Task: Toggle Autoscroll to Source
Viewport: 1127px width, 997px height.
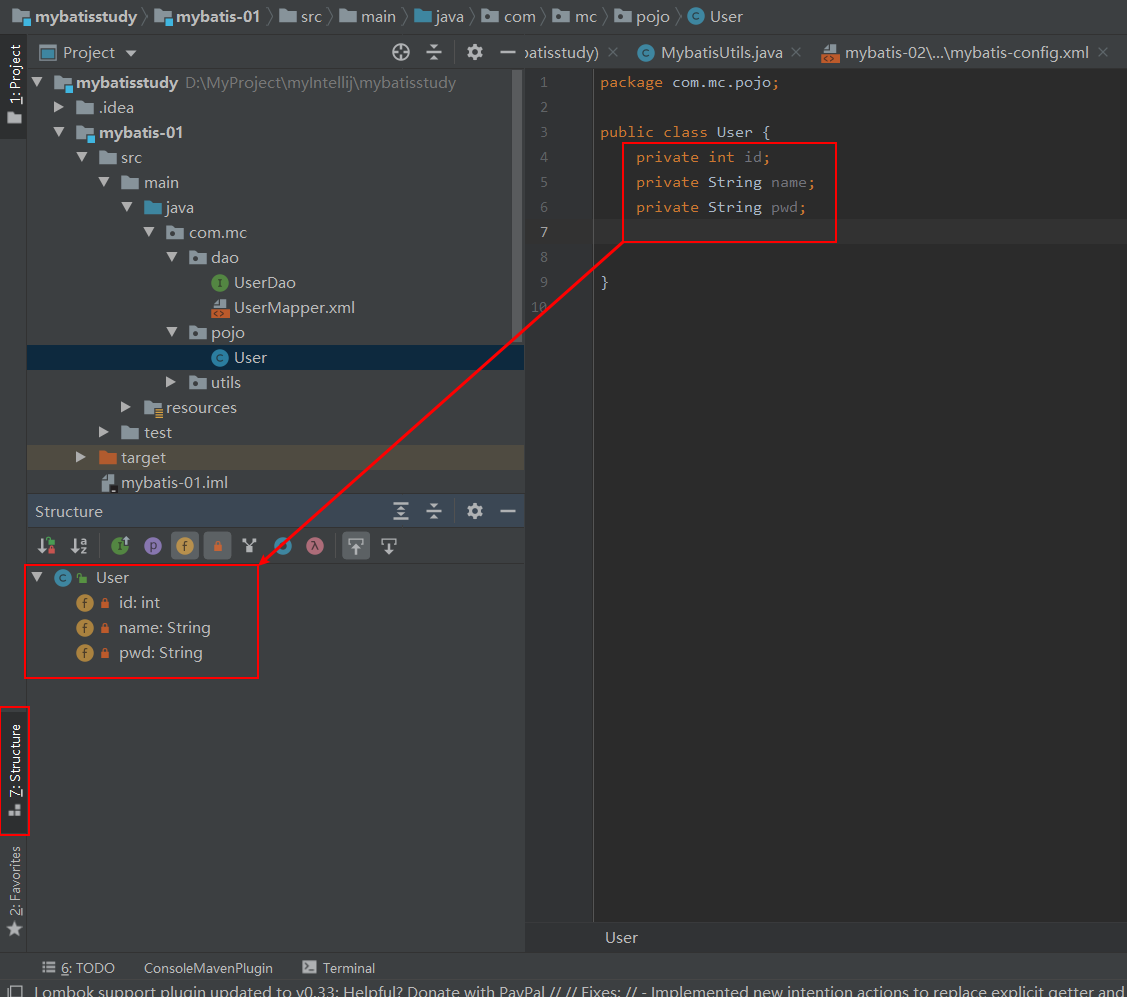Action: [356, 546]
